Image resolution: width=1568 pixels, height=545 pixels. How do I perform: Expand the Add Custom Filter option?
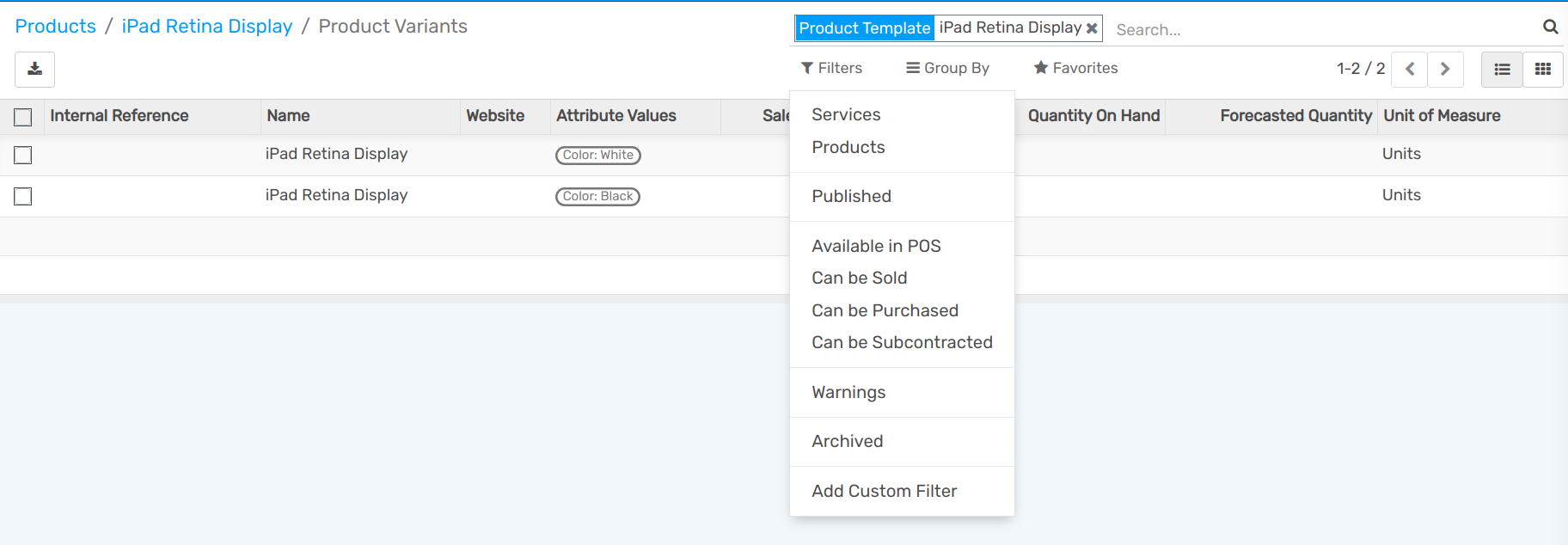(x=884, y=491)
